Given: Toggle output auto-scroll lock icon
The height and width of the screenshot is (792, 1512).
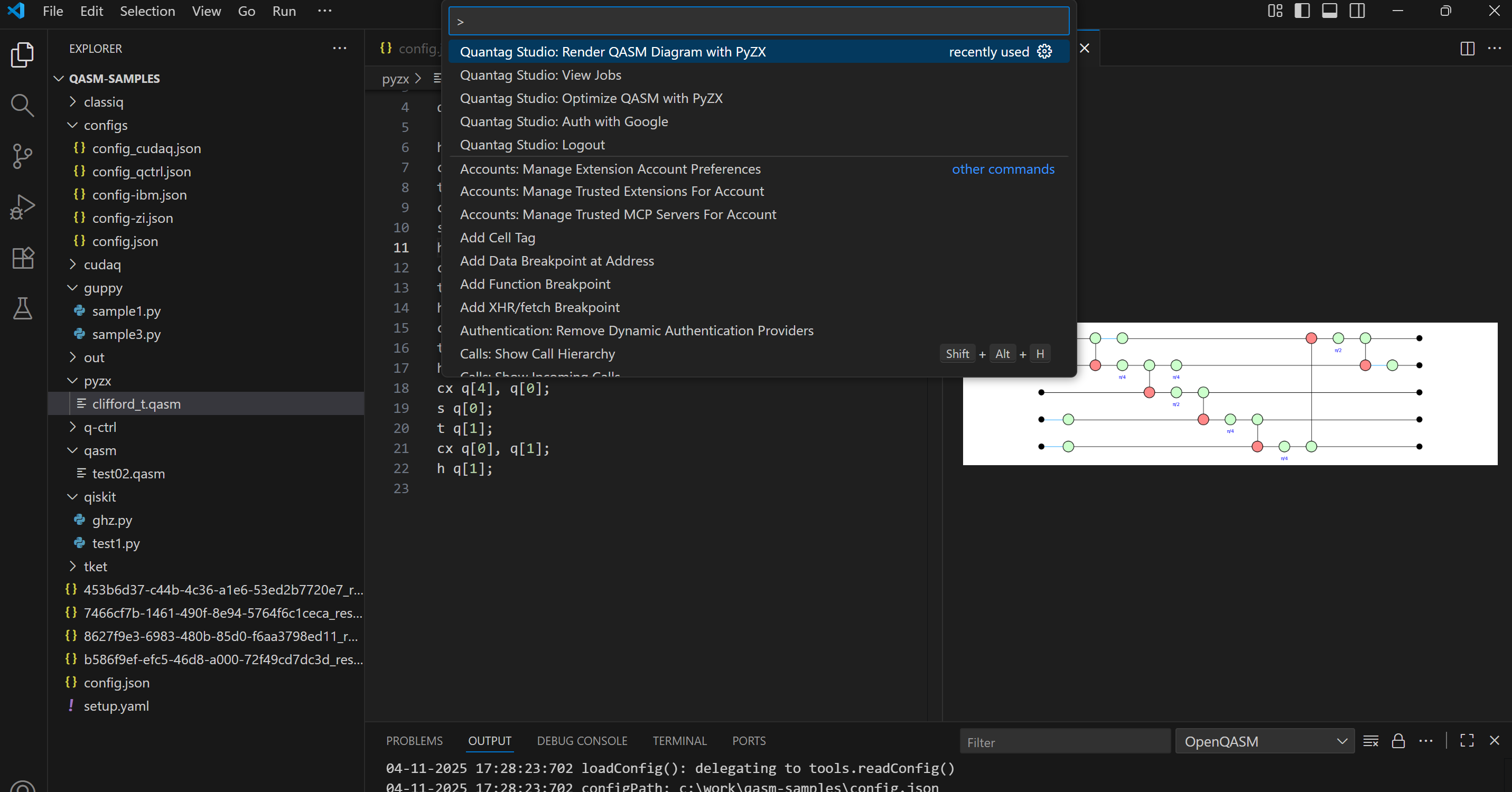Looking at the screenshot, I should 1398,741.
